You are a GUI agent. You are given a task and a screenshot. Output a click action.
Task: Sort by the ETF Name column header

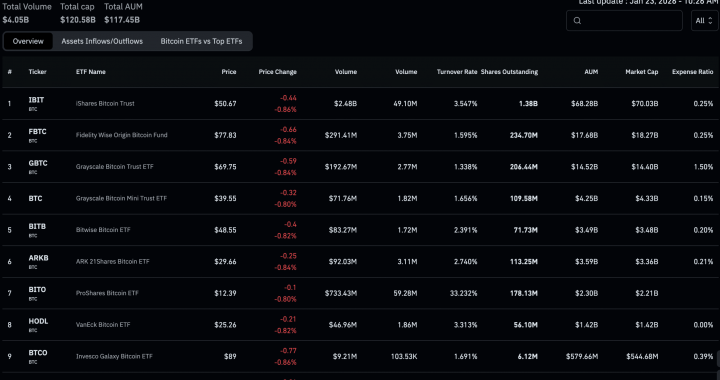90,72
